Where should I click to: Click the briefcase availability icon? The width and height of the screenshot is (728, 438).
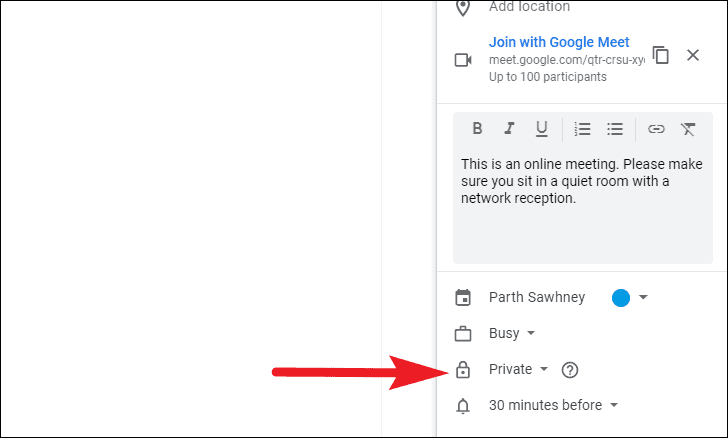463,333
